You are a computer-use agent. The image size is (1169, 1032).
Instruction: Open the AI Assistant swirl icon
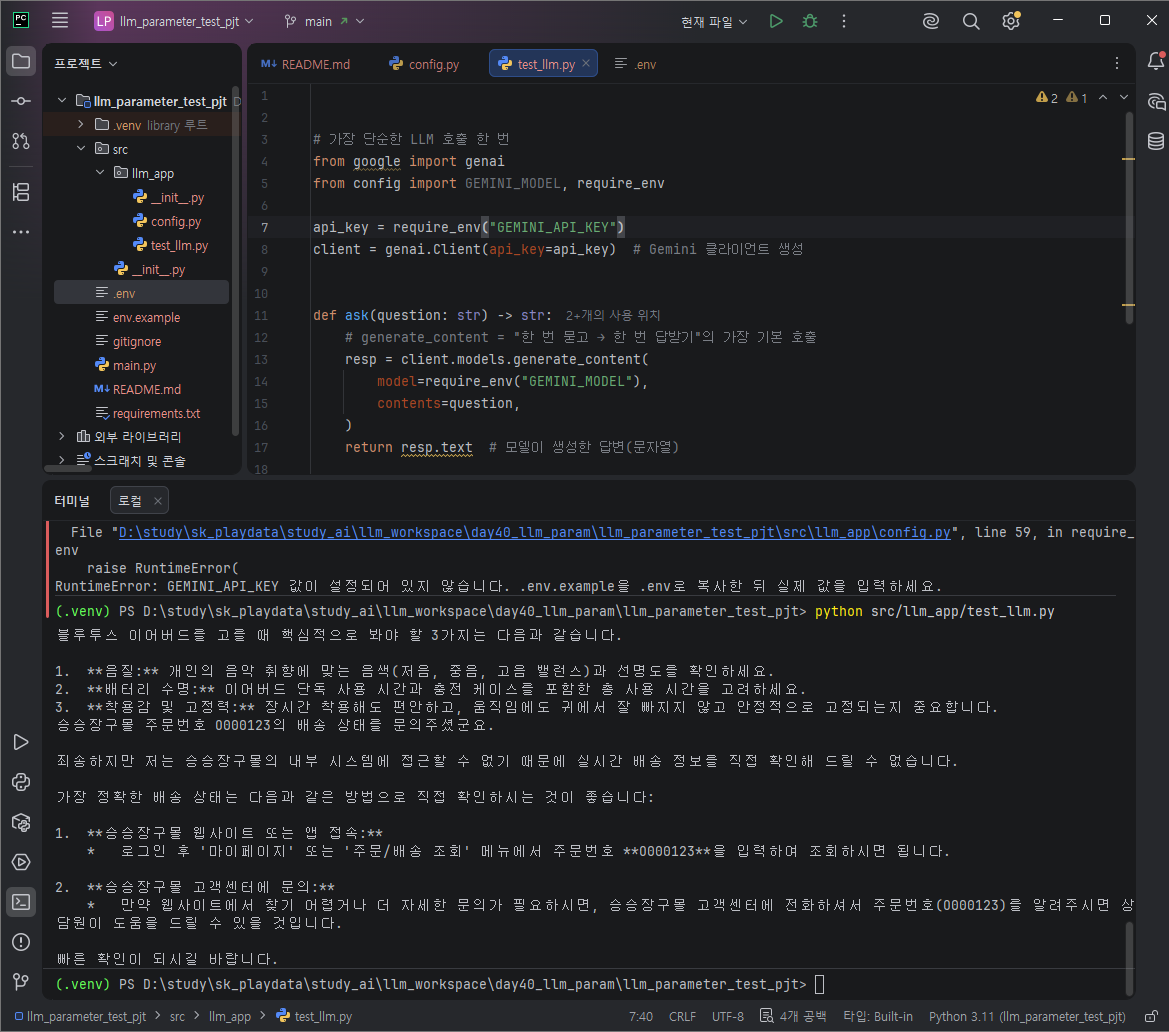930,21
